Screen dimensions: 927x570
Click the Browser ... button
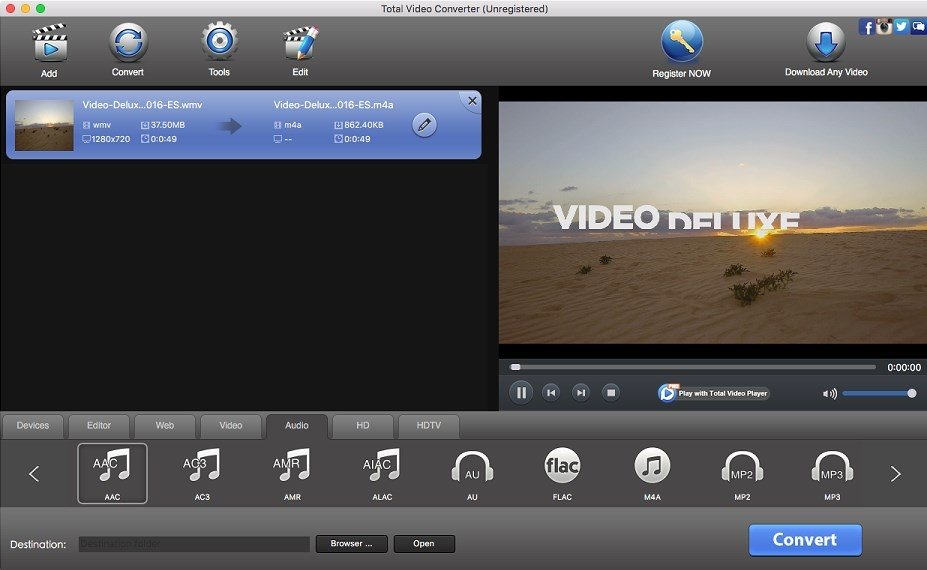pos(352,544)
